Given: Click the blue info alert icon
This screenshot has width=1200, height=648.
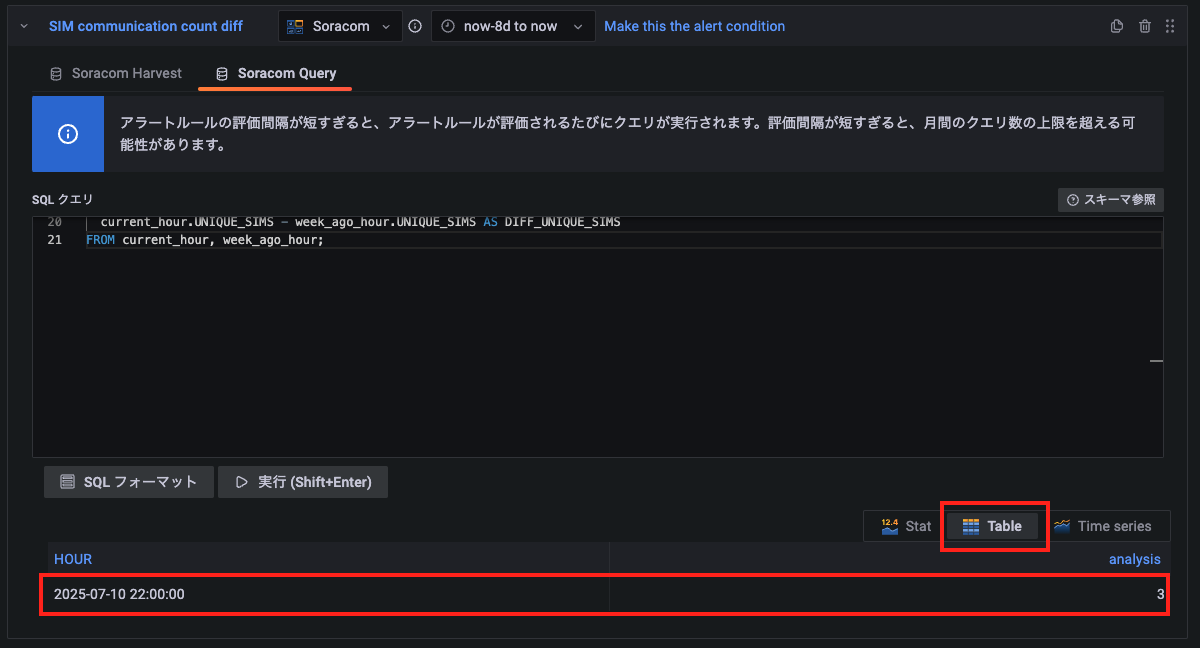Looking at the screenshot, I should pyautogui.click(x=68, y=134).
